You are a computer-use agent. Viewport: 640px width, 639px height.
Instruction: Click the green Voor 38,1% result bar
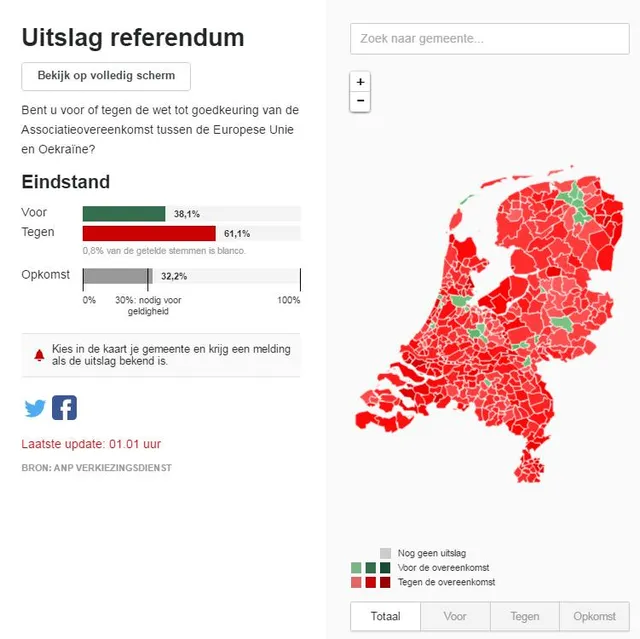[x=124, y=214]
